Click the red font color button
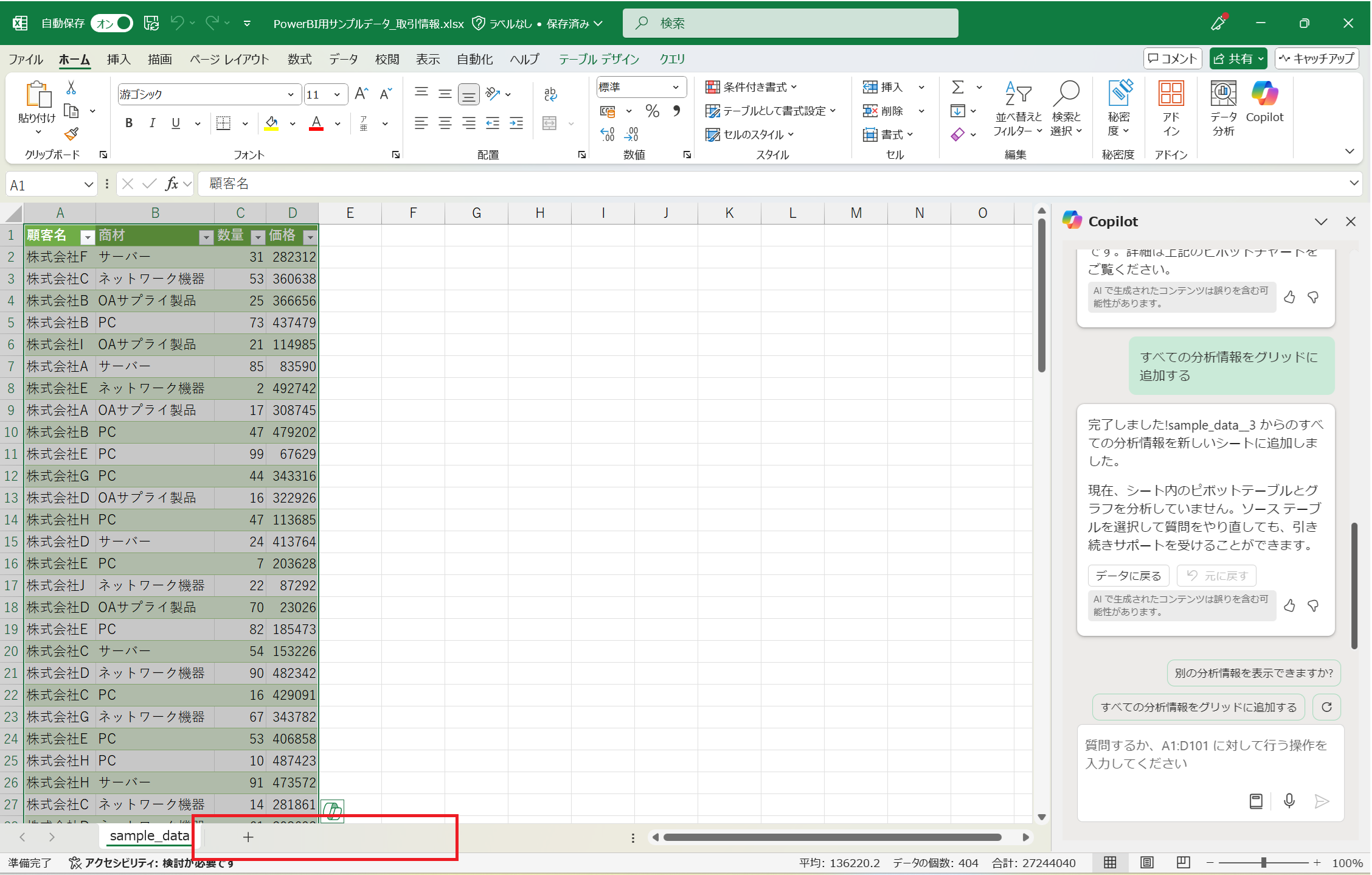 316,124
